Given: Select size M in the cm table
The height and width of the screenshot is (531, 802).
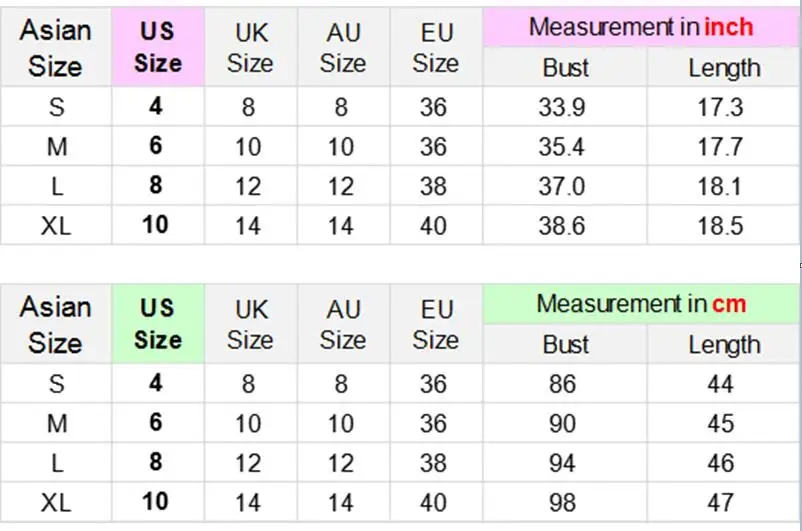Looking at the screenshot, I should [57, 424].
